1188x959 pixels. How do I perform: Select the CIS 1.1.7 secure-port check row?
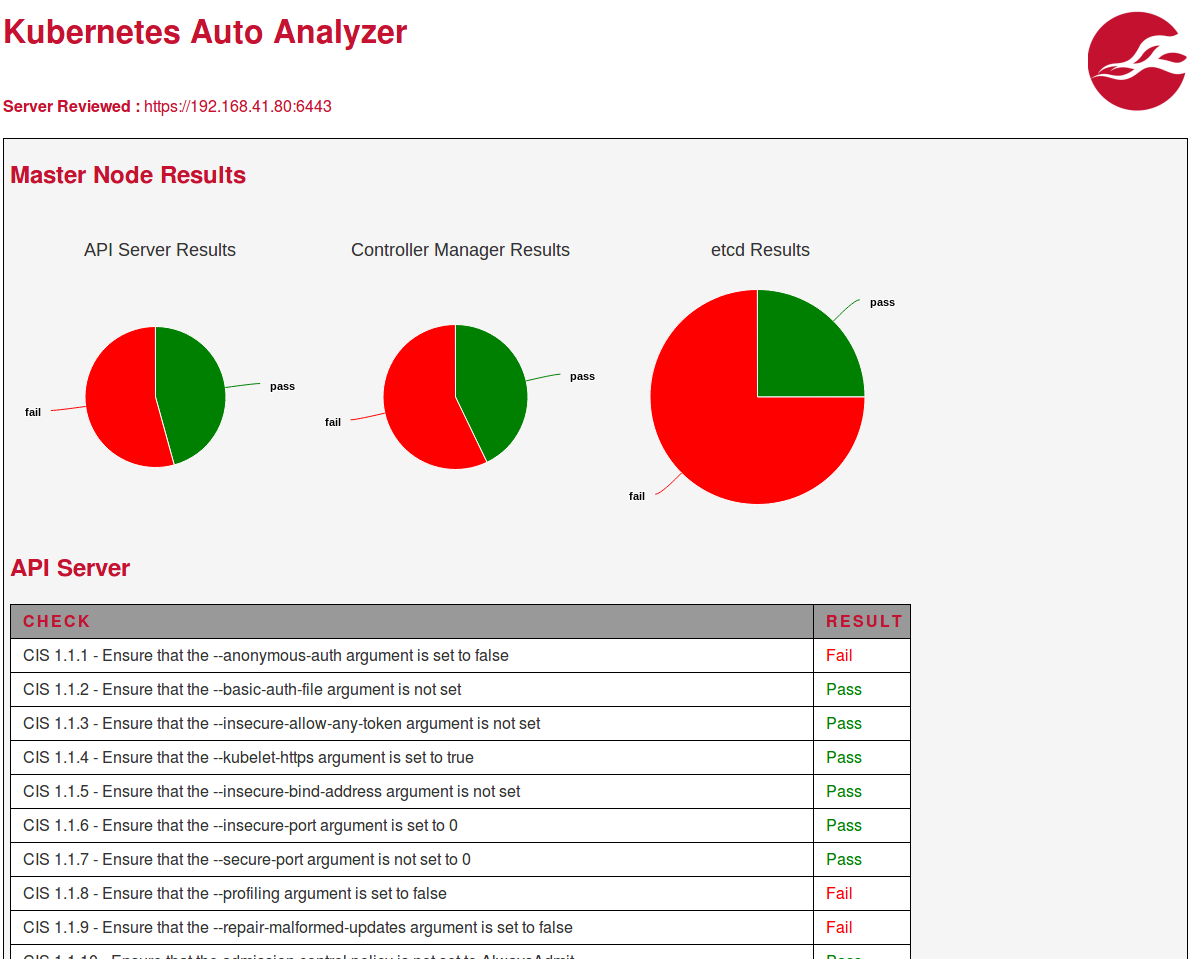[461, 860]
